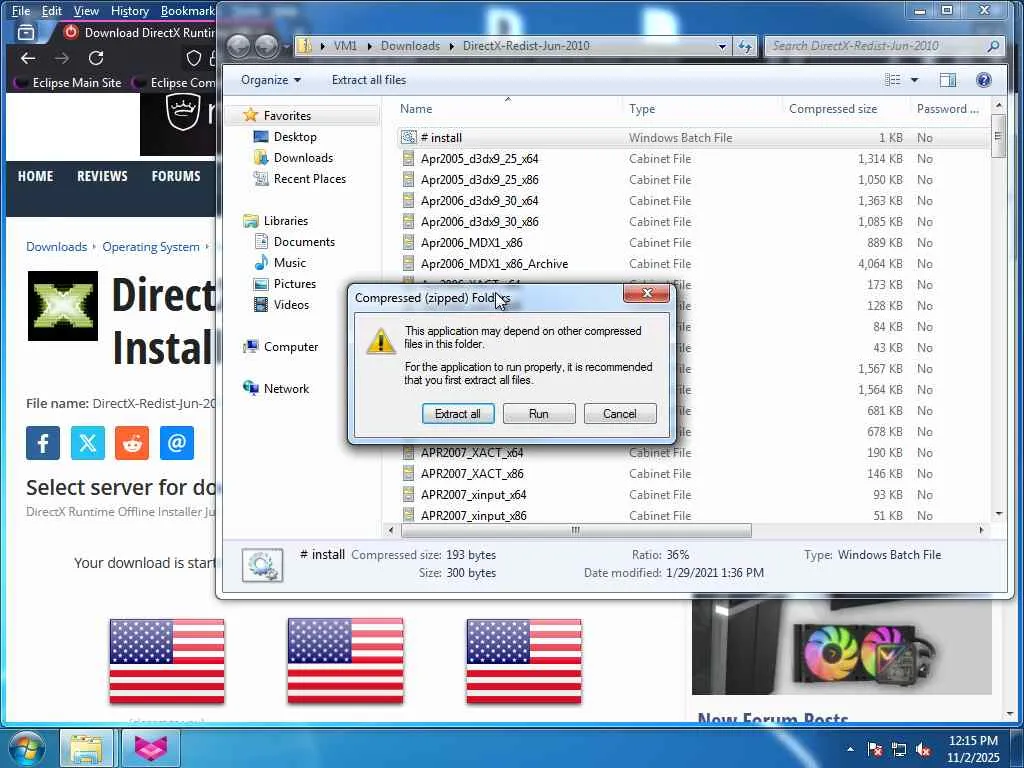Click the address bar refresh icon
This screenshot has height=768, width=1024.
tap(744, 46)
